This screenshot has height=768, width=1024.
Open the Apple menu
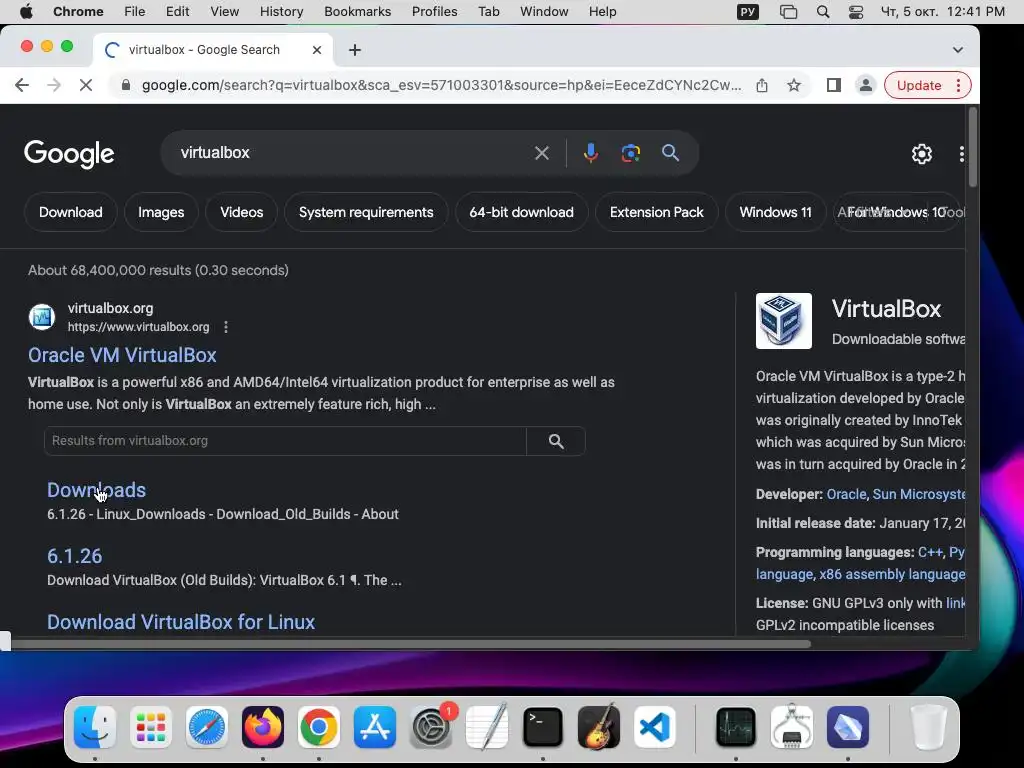click(x=26, y=11)
